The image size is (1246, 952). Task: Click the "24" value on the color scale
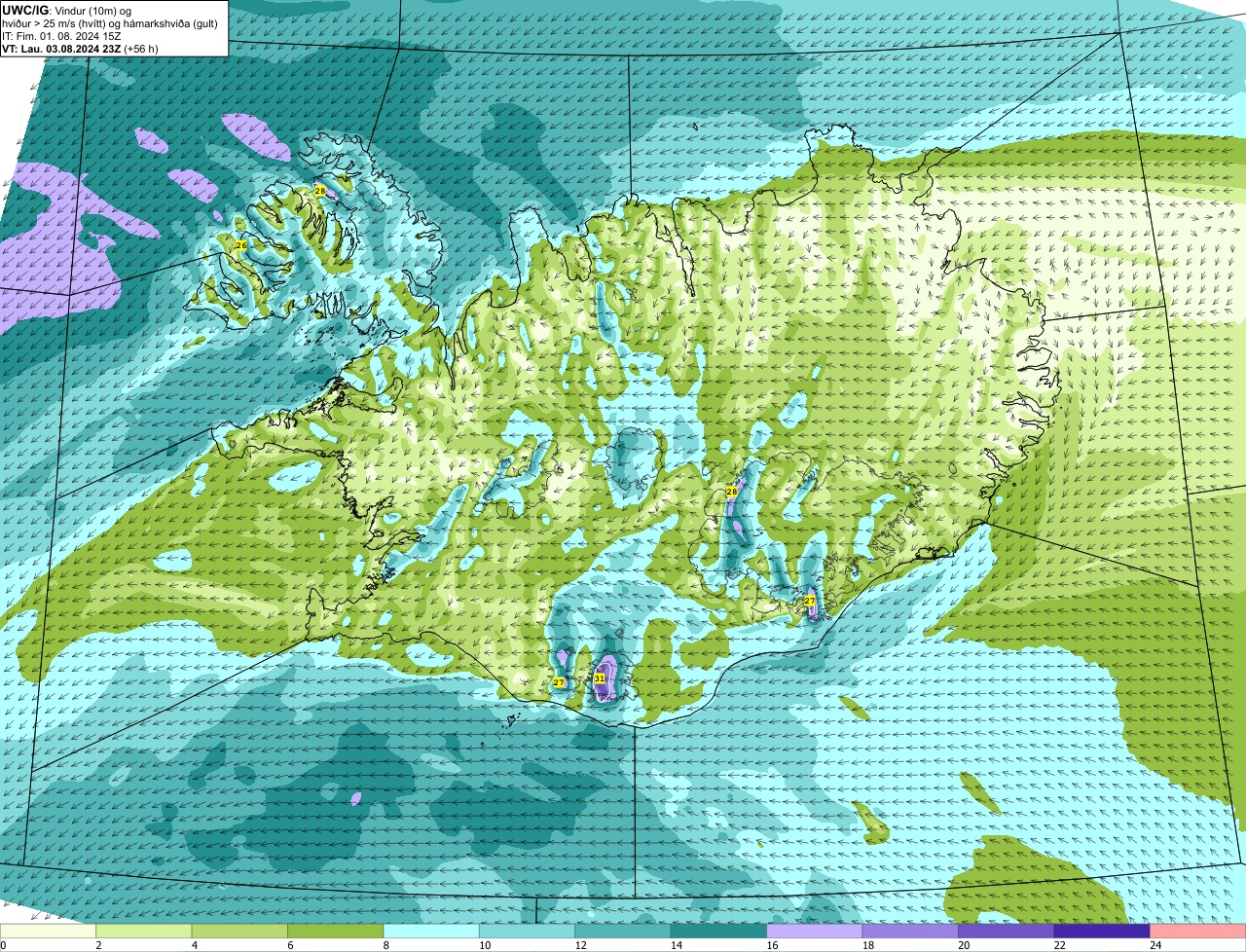point(1154,945)
